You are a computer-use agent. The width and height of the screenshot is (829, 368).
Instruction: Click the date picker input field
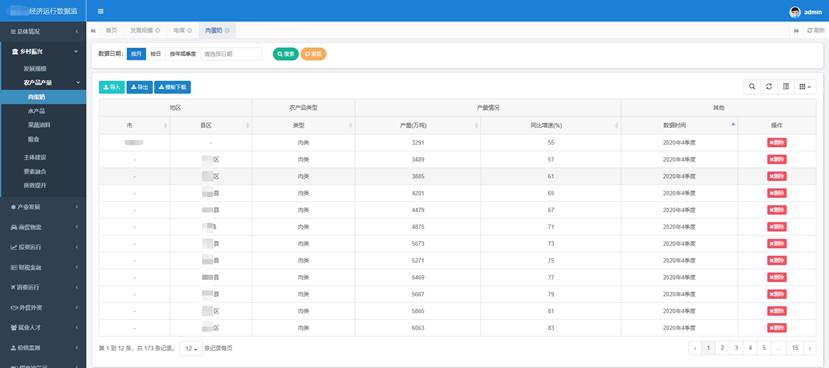pyautogui.click(x=232, y=54)
